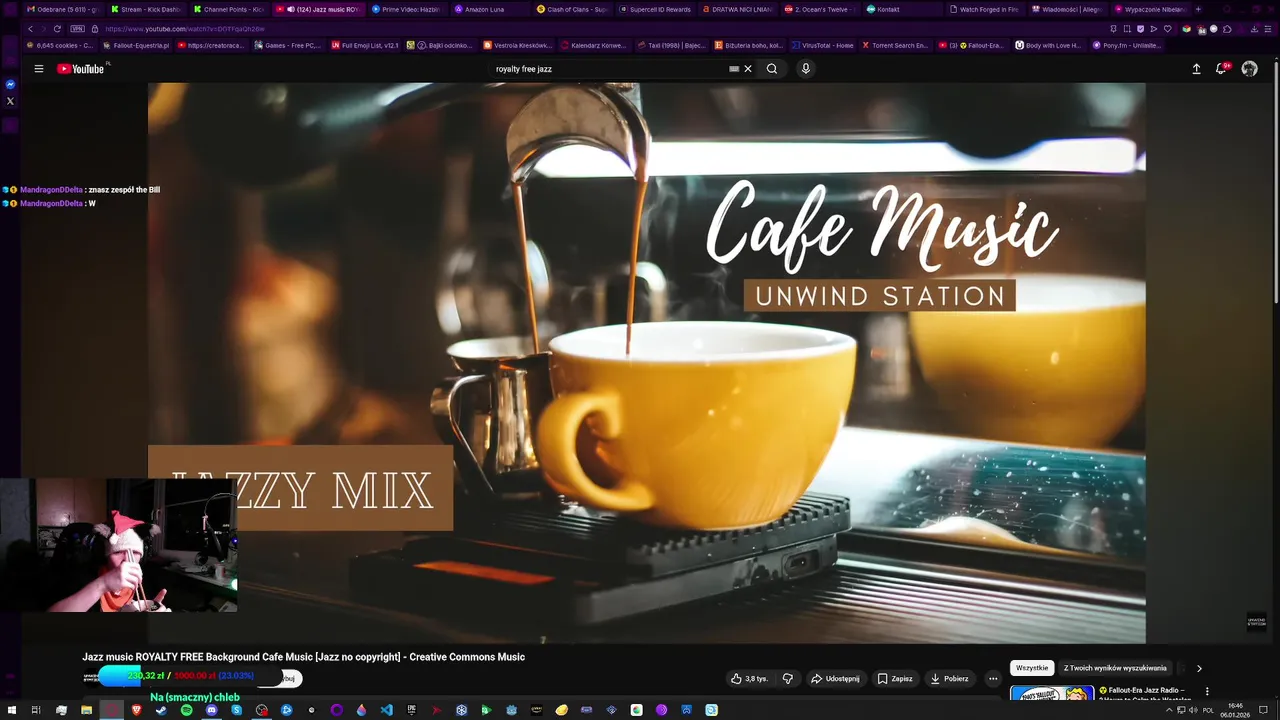The height and width of the screenshot is (720, 1280).
Task: Click into the royalty free jazz search field
Action: pyautogui.click(x=609, y=69)
